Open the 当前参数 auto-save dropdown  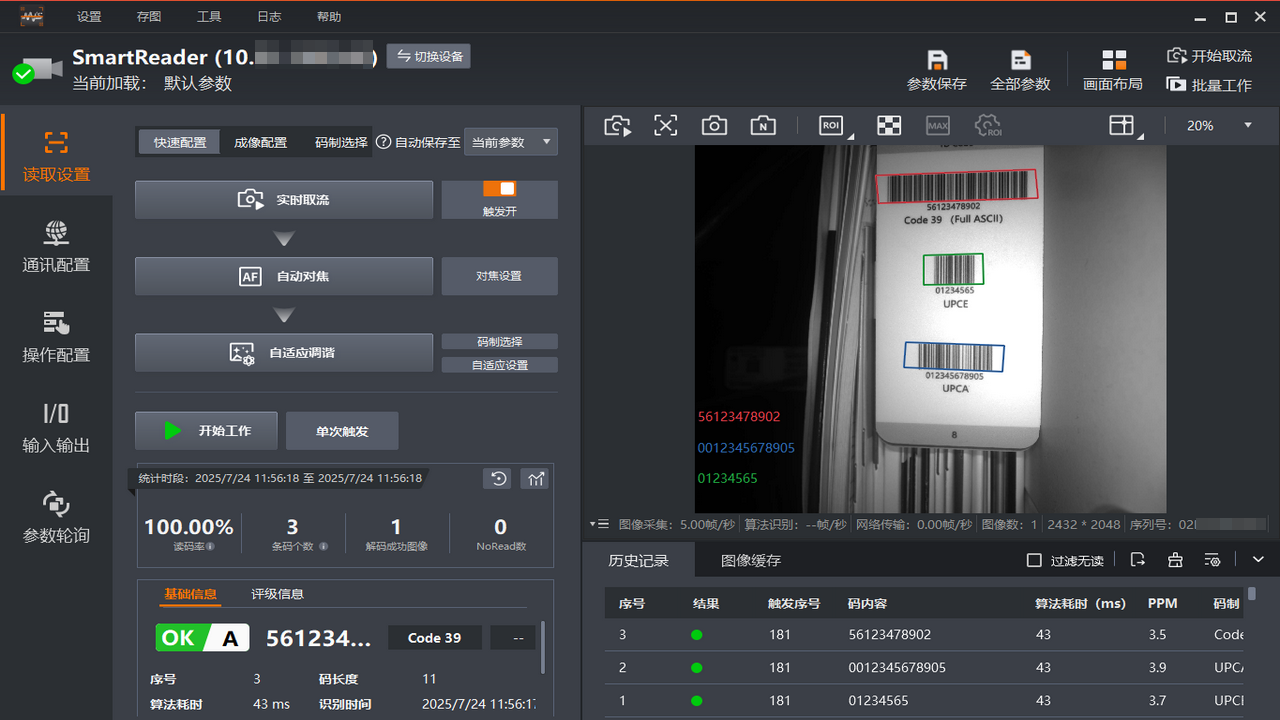pyautogui.click(x=511, y=142)
